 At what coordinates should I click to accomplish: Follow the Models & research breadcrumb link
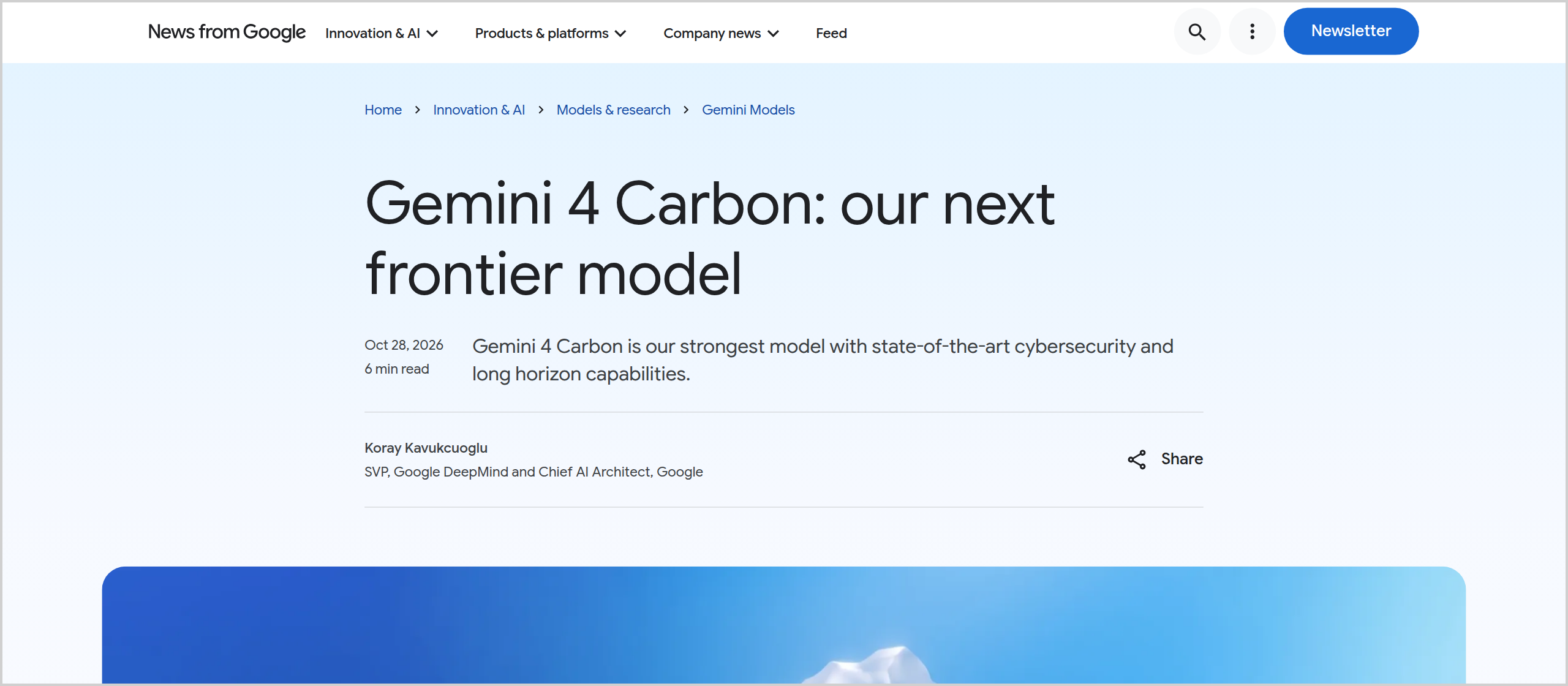(613, 110)
